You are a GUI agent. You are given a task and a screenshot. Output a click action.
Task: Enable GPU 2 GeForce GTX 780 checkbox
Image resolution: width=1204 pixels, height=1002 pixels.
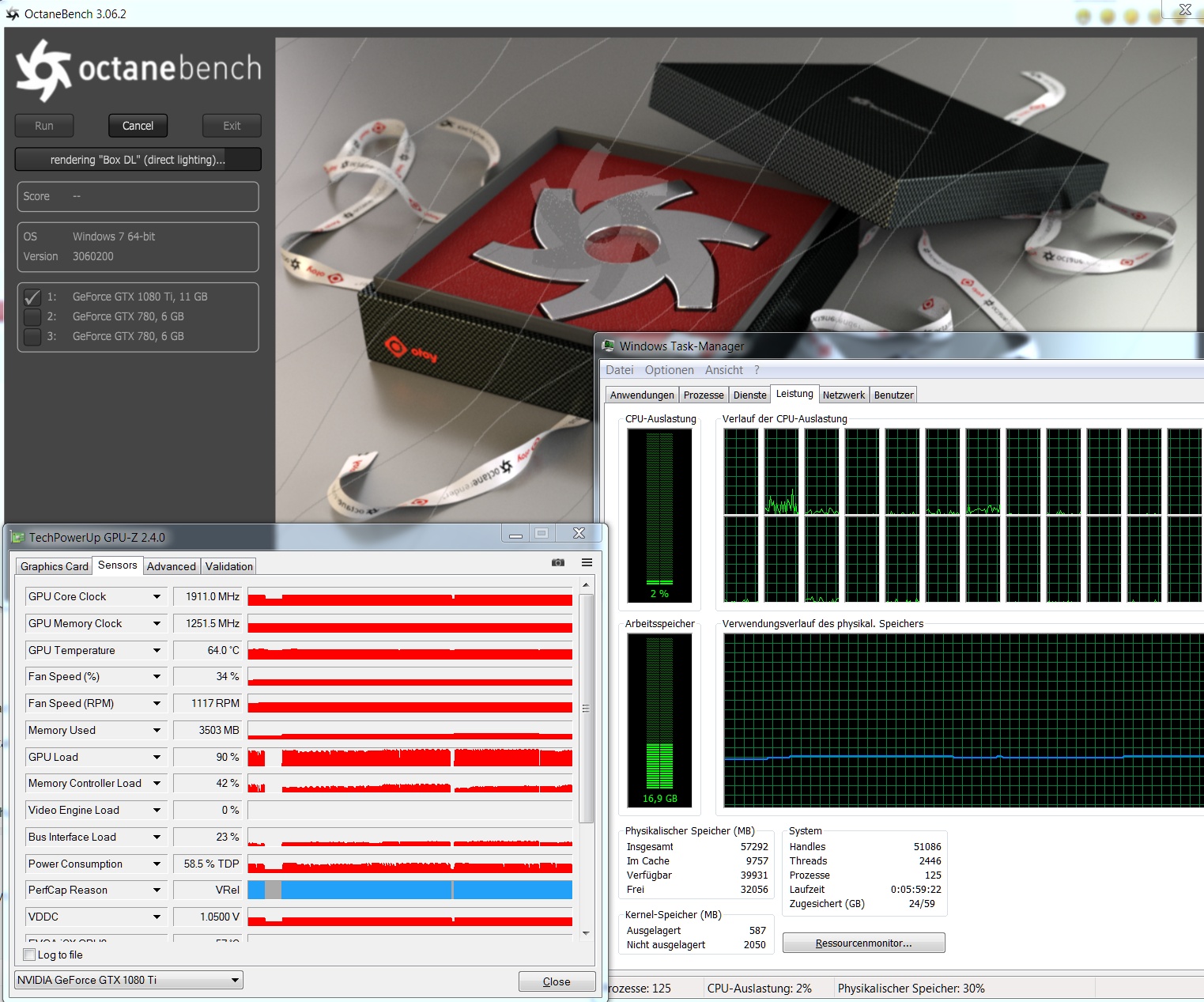coord(32,317)
